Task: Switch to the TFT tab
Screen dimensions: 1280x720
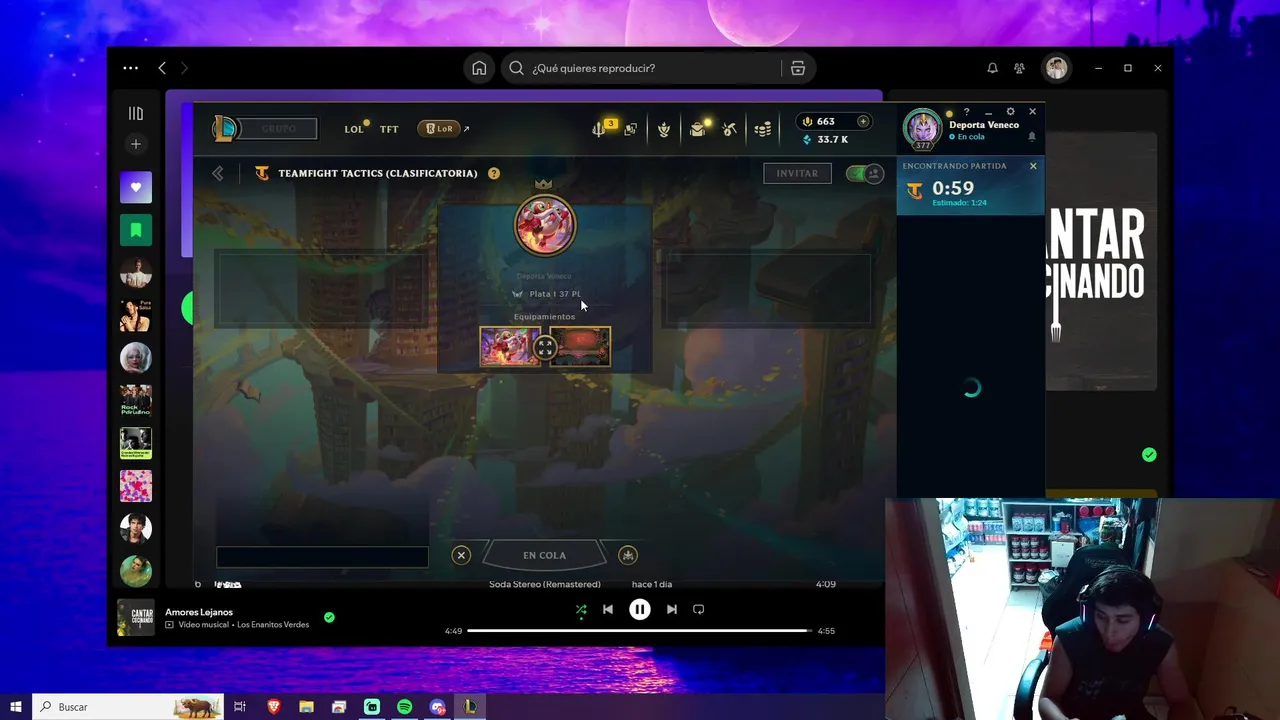Action: [389, 129]
